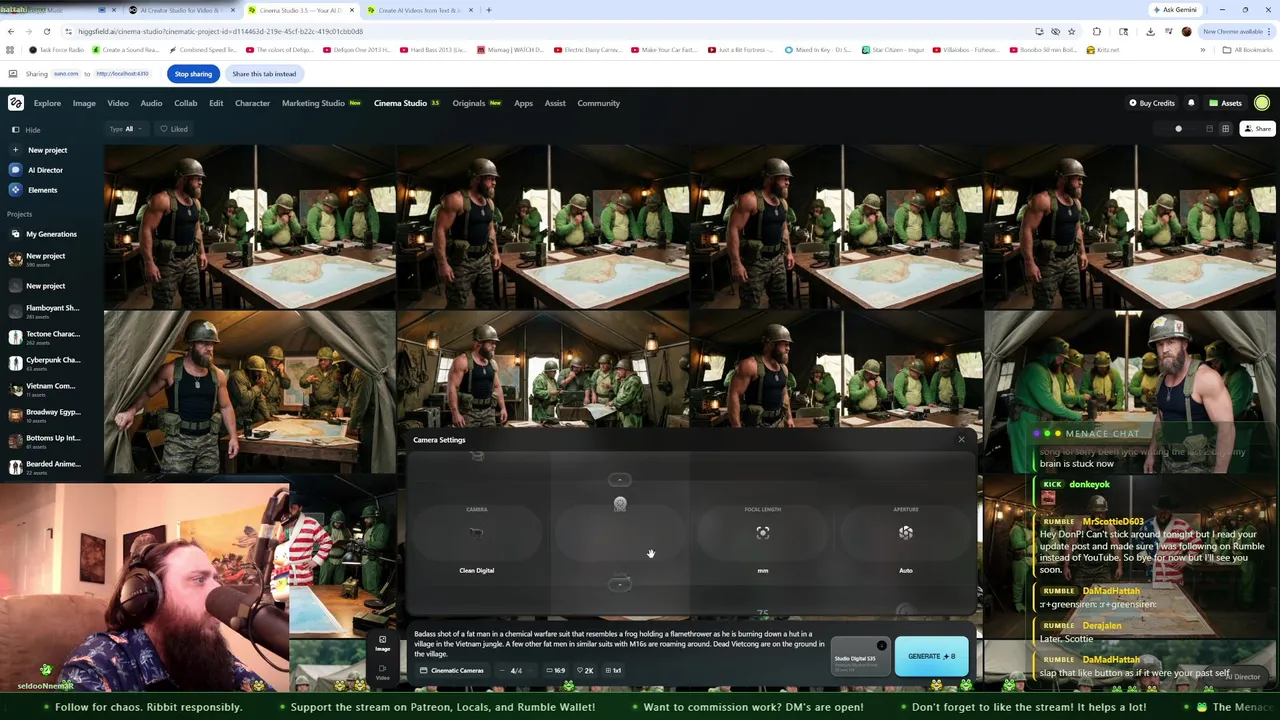Click the Generate button
Viewport: 1280px width, 720px height.
tap(932, 657)
